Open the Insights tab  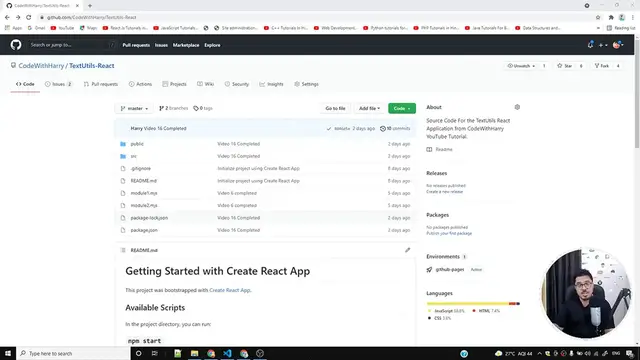pos(271,84)
